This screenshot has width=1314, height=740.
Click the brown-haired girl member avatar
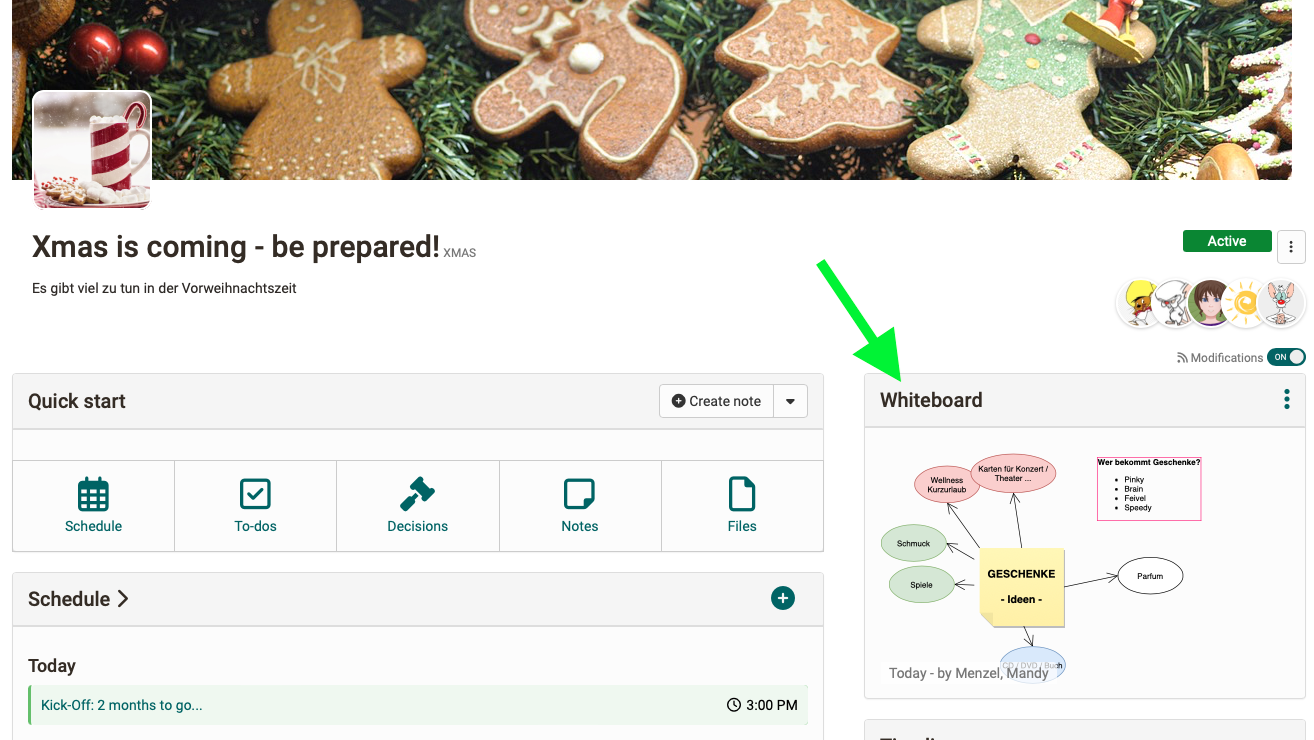coord(1211,304)
